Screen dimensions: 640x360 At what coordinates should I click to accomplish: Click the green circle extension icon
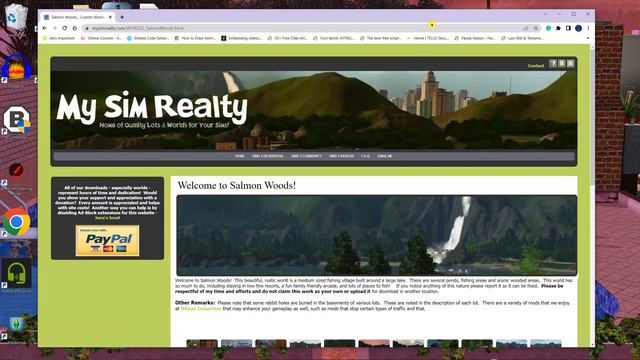pyautogui.click(x=549, y=28)
